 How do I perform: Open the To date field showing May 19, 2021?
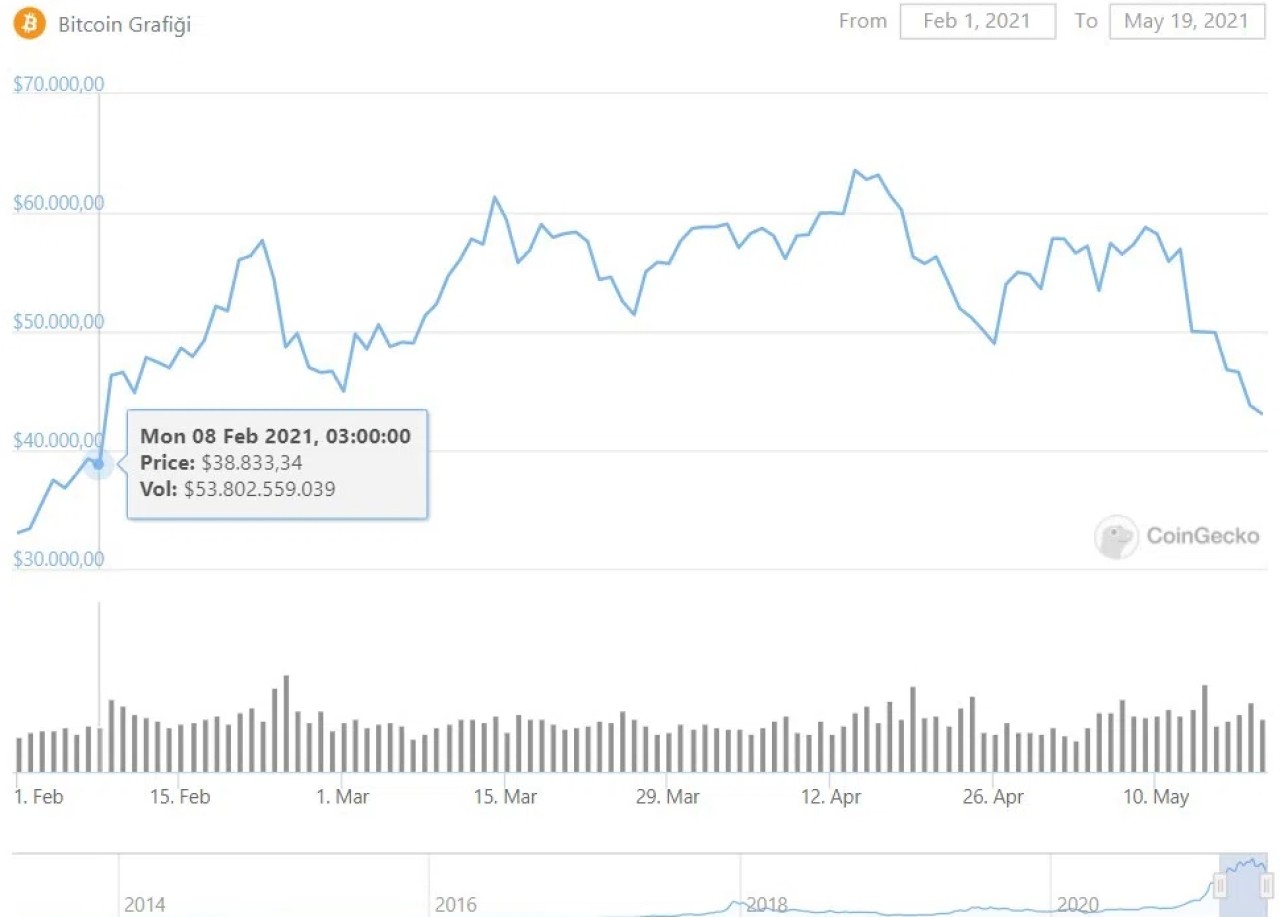coord(1187,21)
